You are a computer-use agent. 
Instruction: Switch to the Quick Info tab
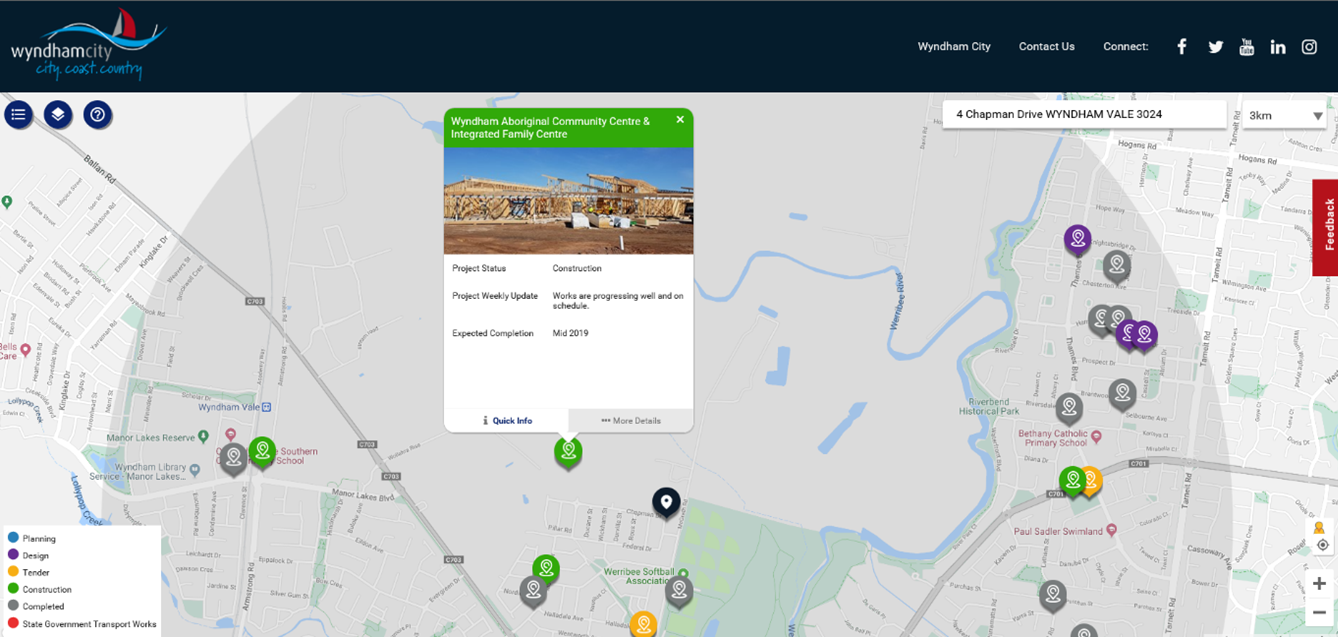(506, 421)
